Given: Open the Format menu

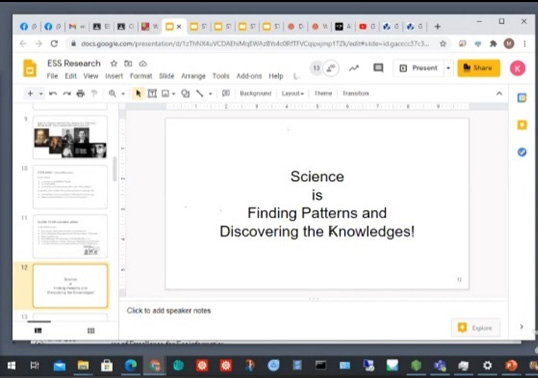Looking at the screenshot, I should 141,76.
